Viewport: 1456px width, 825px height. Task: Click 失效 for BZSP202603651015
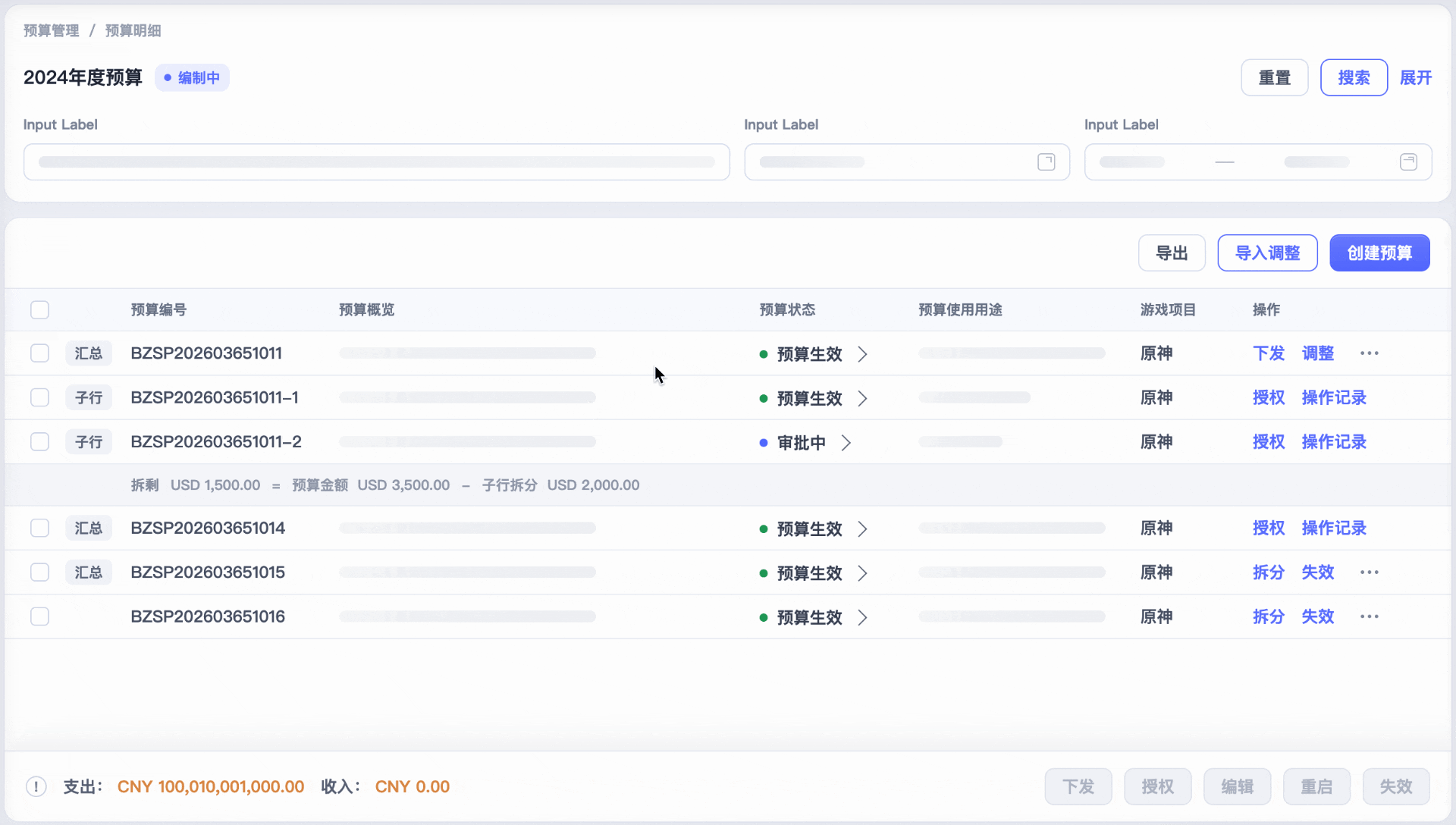coord(1318,572)
